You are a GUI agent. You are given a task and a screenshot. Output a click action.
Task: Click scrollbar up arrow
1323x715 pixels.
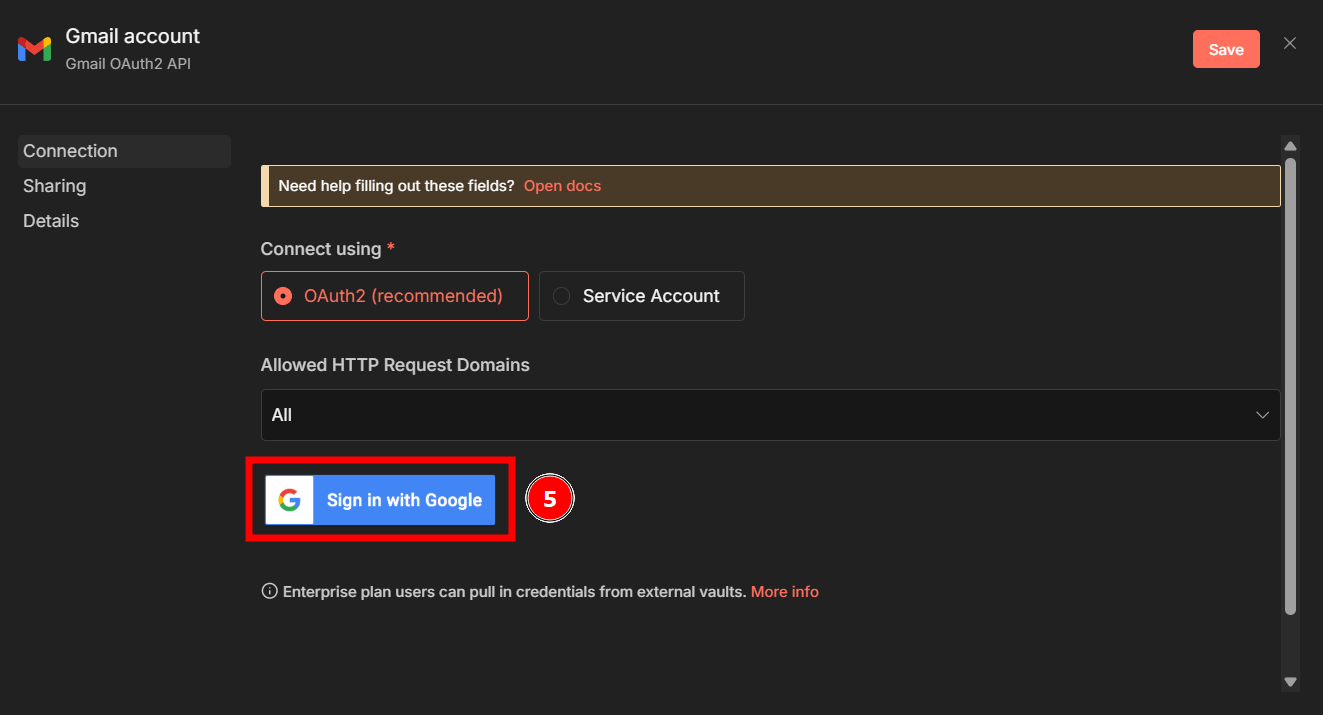(1290, 144)
